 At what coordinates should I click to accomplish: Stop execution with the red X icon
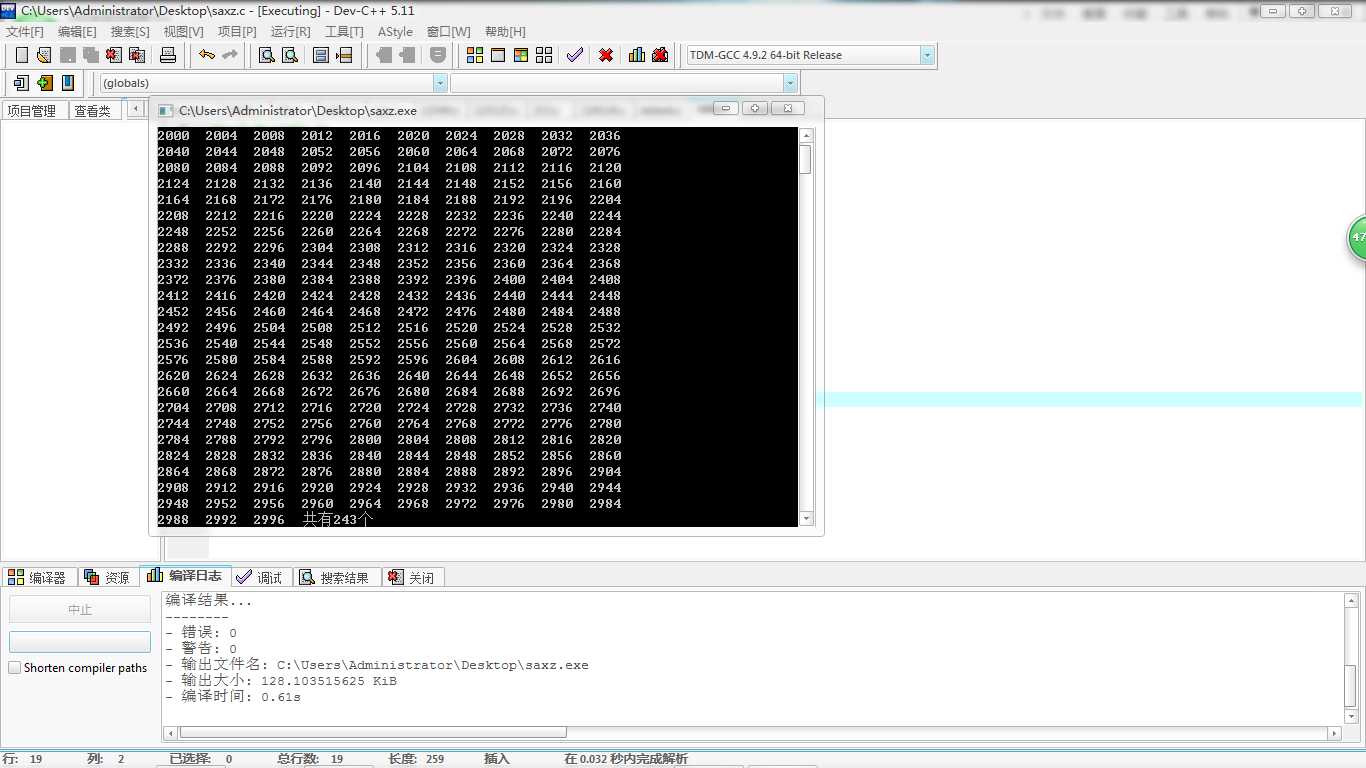click(606, 55)
